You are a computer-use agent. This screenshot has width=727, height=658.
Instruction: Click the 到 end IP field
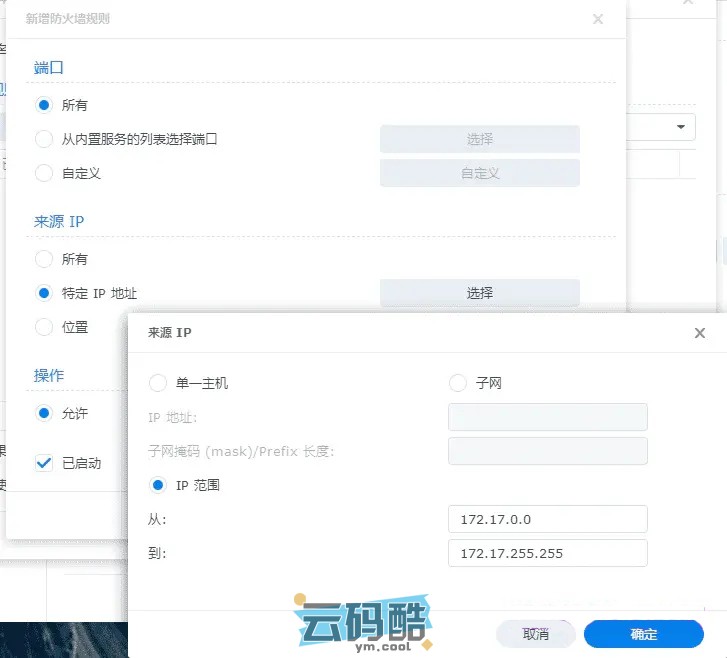(548, 553)
